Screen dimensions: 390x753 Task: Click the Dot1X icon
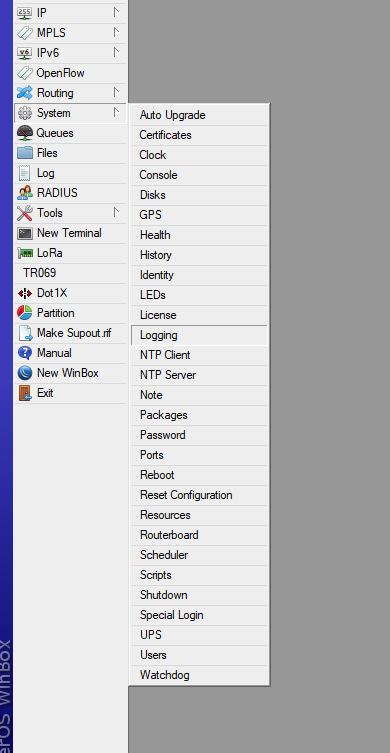click(24, 293)
